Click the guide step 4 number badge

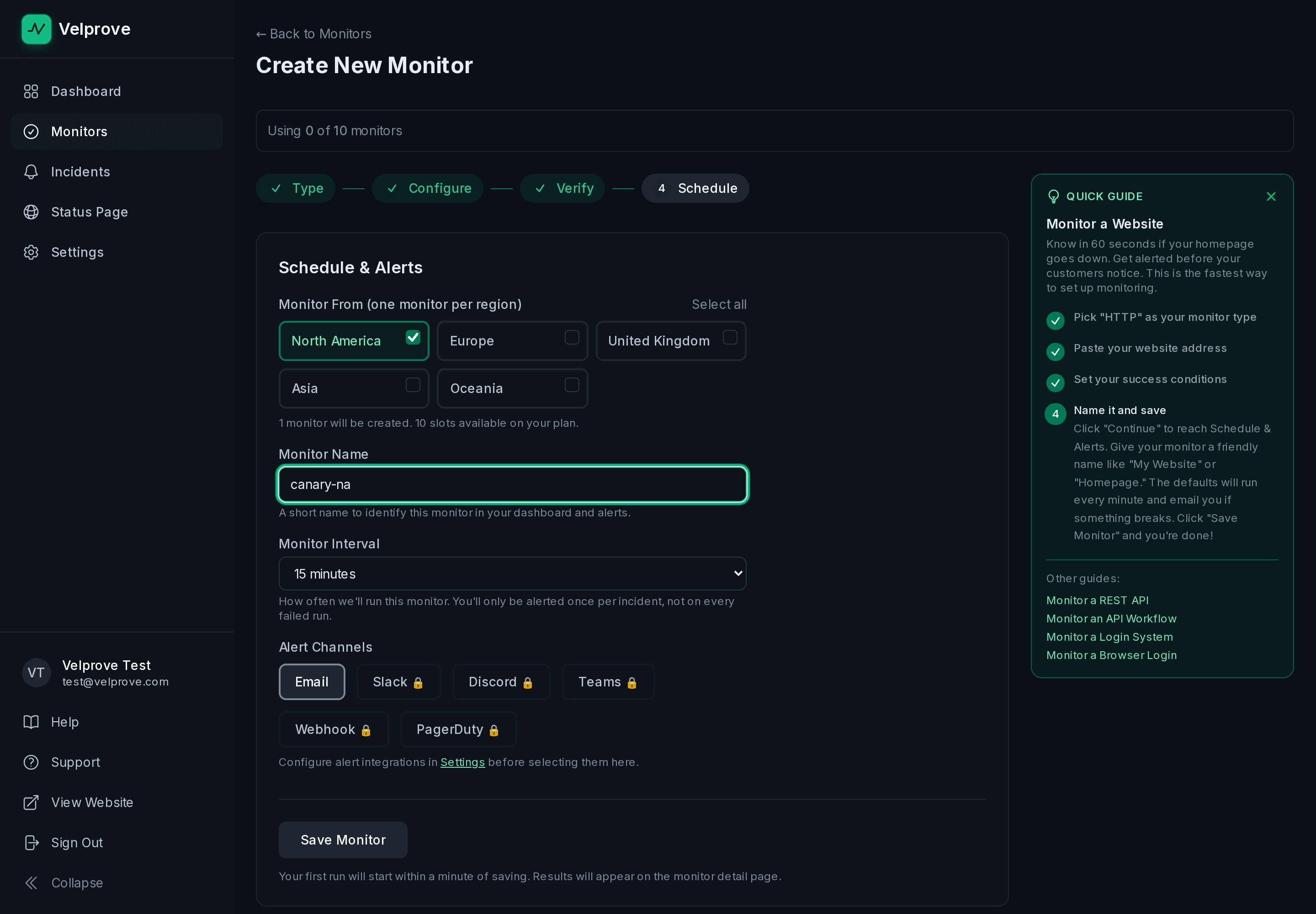pyautogui.click(x=1055, y=414)
